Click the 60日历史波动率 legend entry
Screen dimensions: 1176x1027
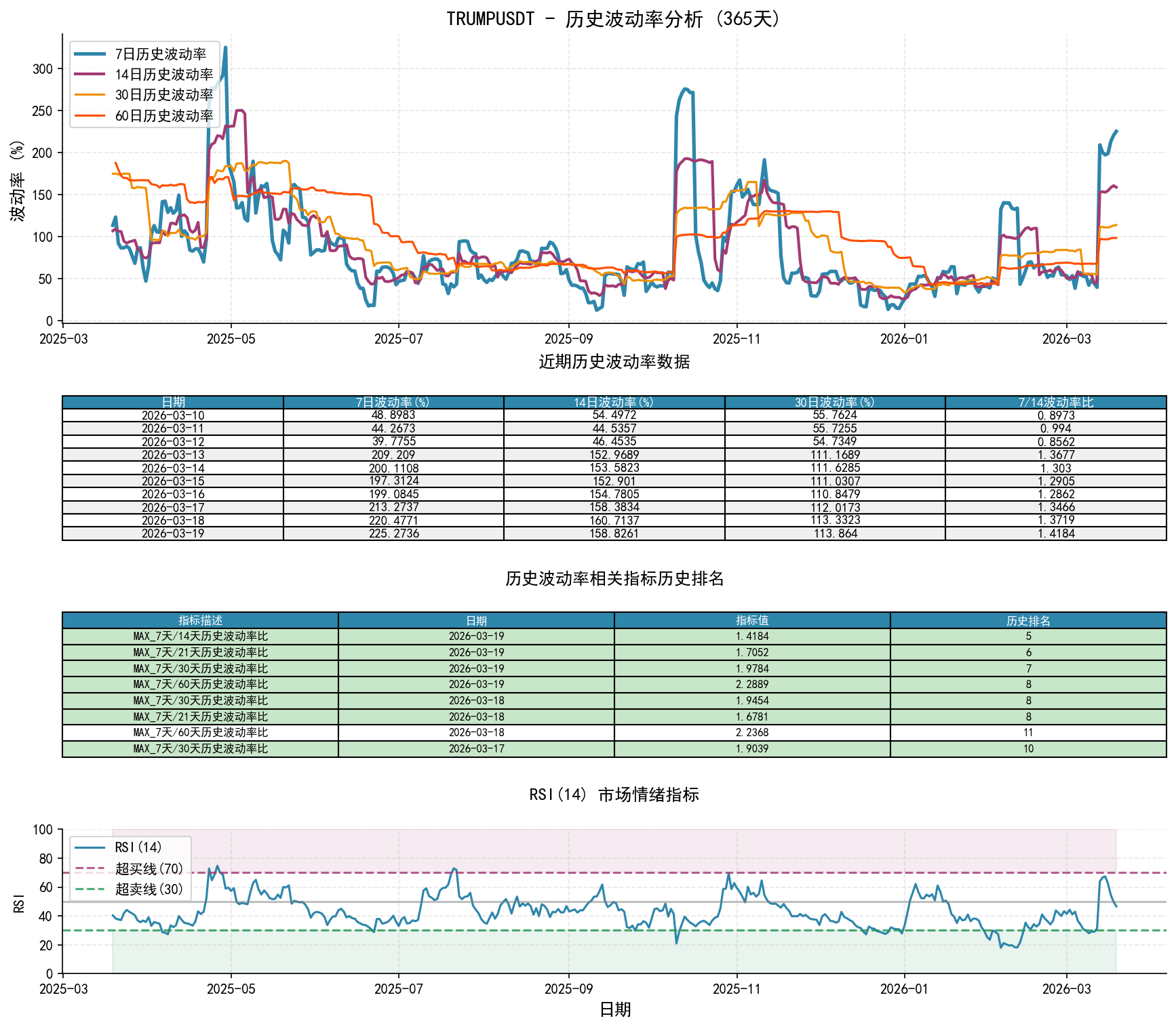pos(163,116)
